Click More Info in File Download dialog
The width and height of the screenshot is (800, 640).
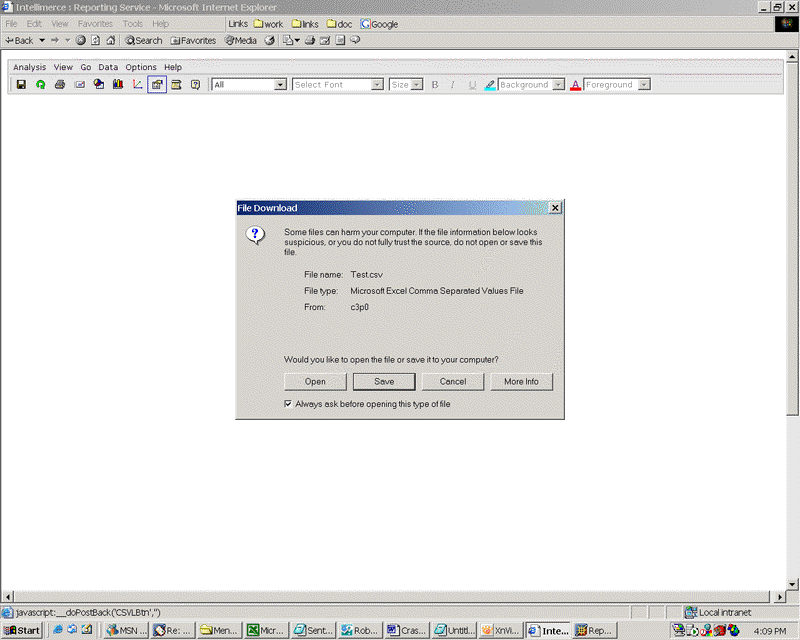[521, 381]
